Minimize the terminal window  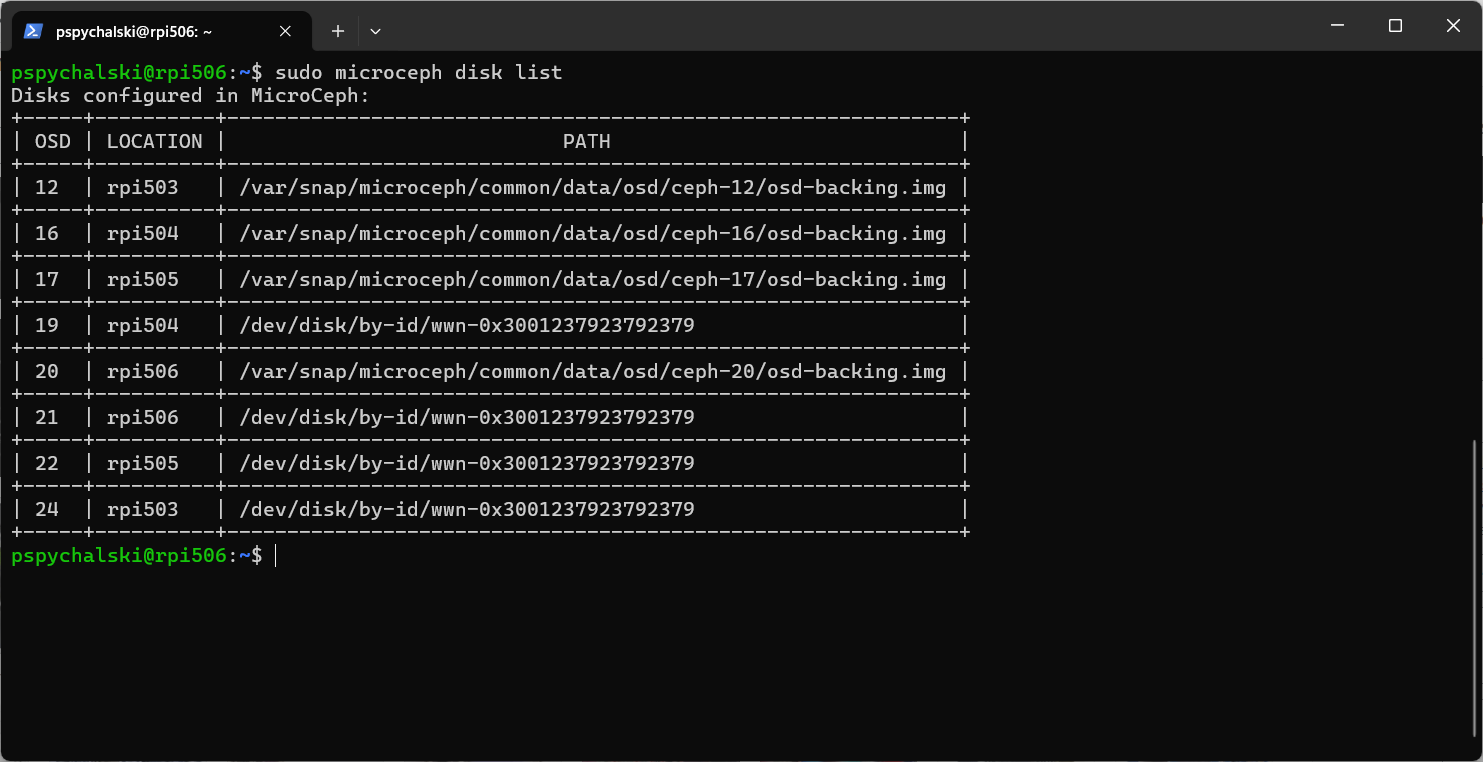(x=1337, y=26)
